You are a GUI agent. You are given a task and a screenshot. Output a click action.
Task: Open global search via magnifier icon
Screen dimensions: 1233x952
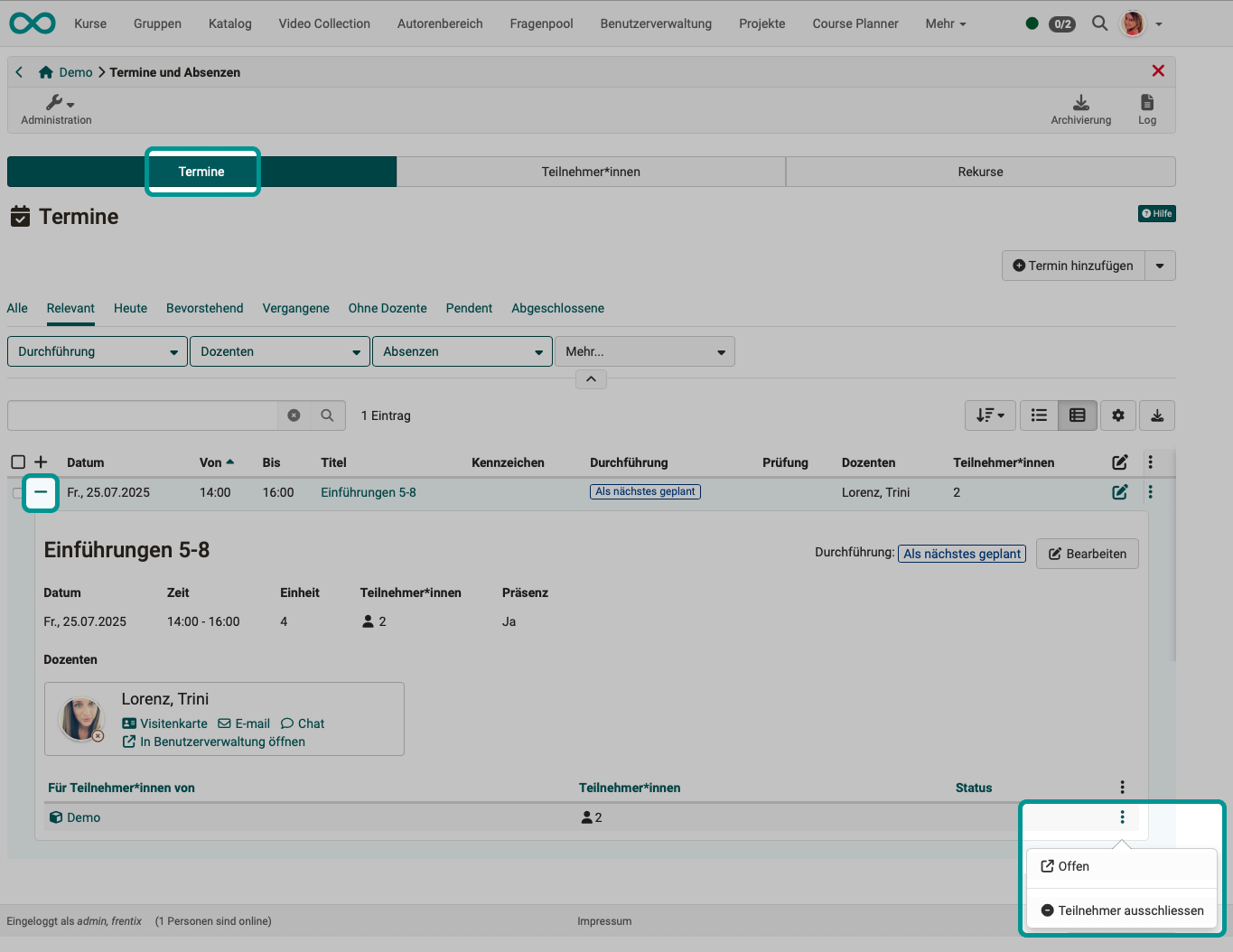[1099, 23]
